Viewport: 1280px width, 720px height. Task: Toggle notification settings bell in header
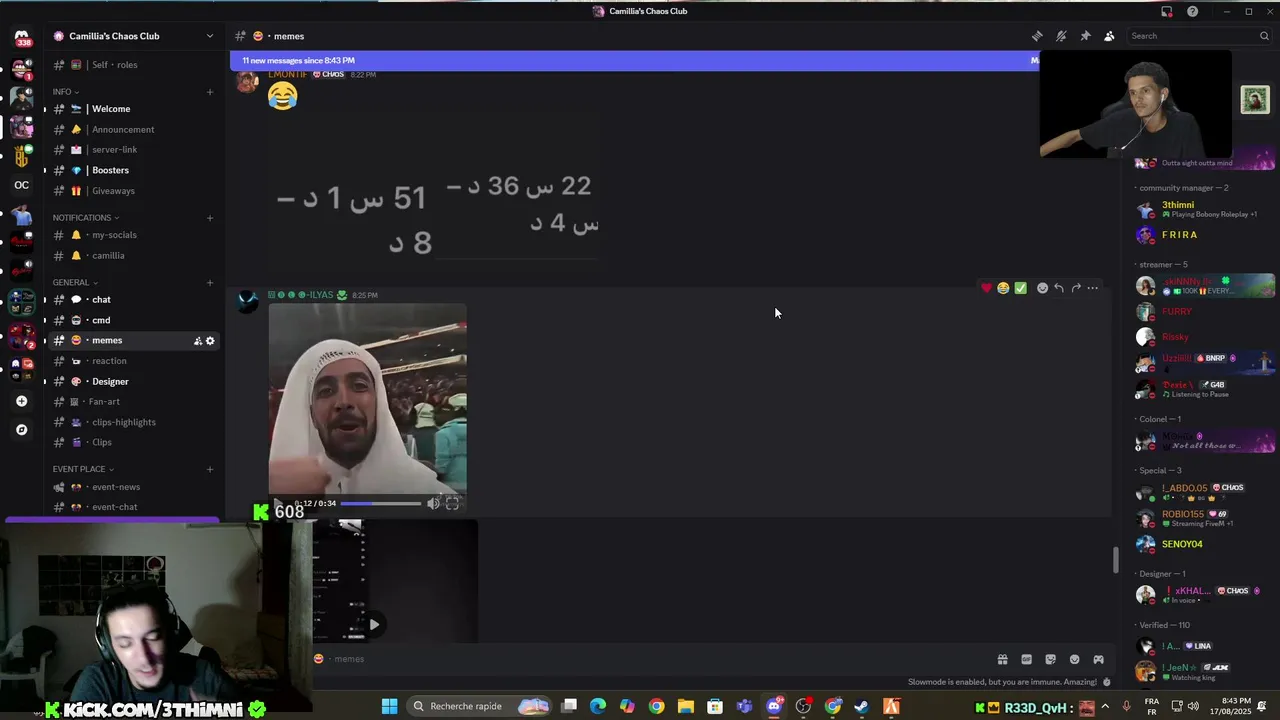[x=1061, y=36]
